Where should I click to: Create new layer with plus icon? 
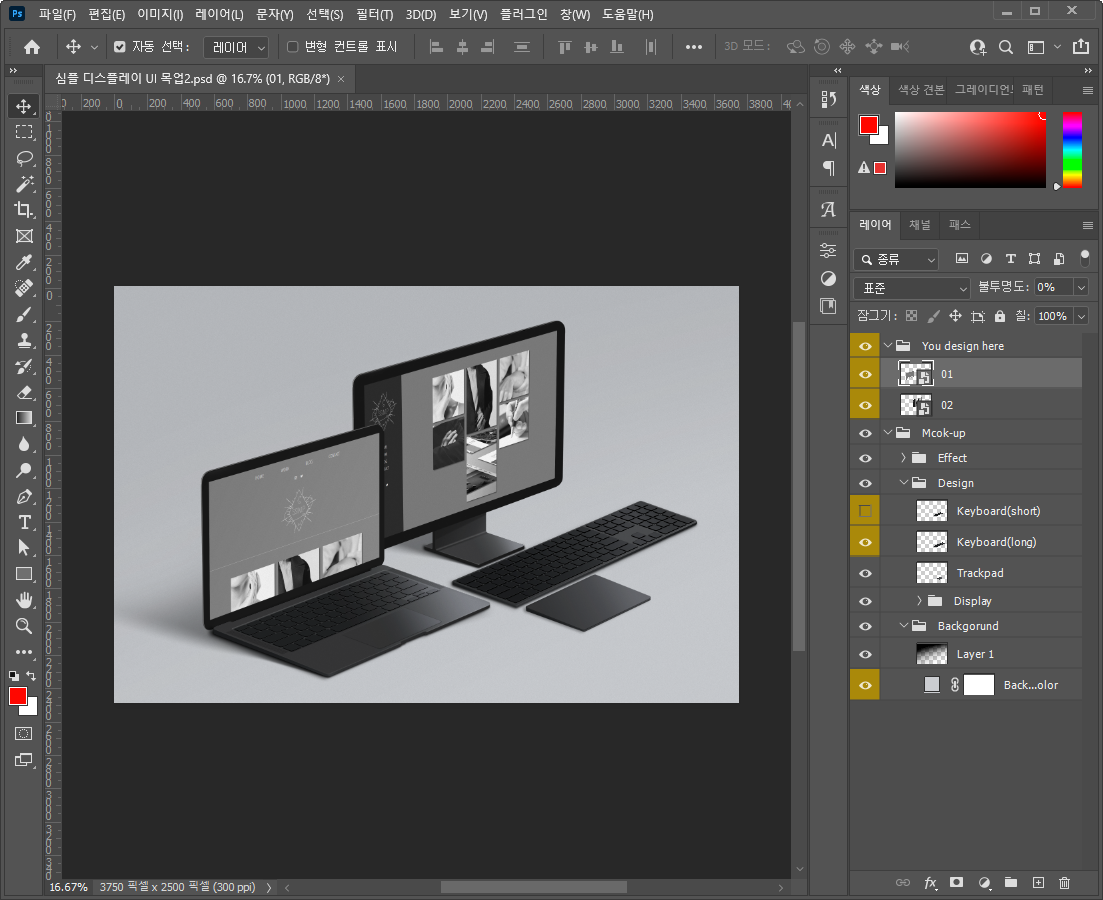click(1038, 882)
